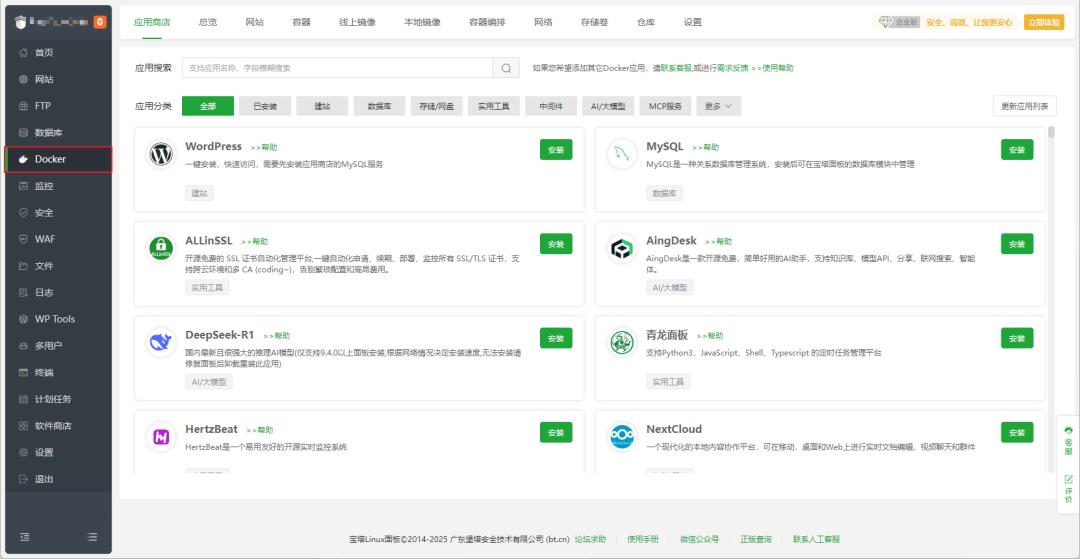
Task: Click 立即体验 orange button
Action: point(1044,22)
